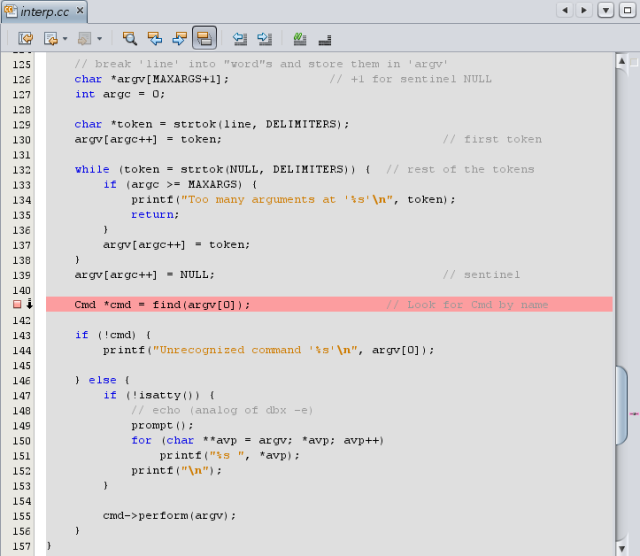Click the Comment lines icon
Screen dimensions: 640x556
click(300, 39)
